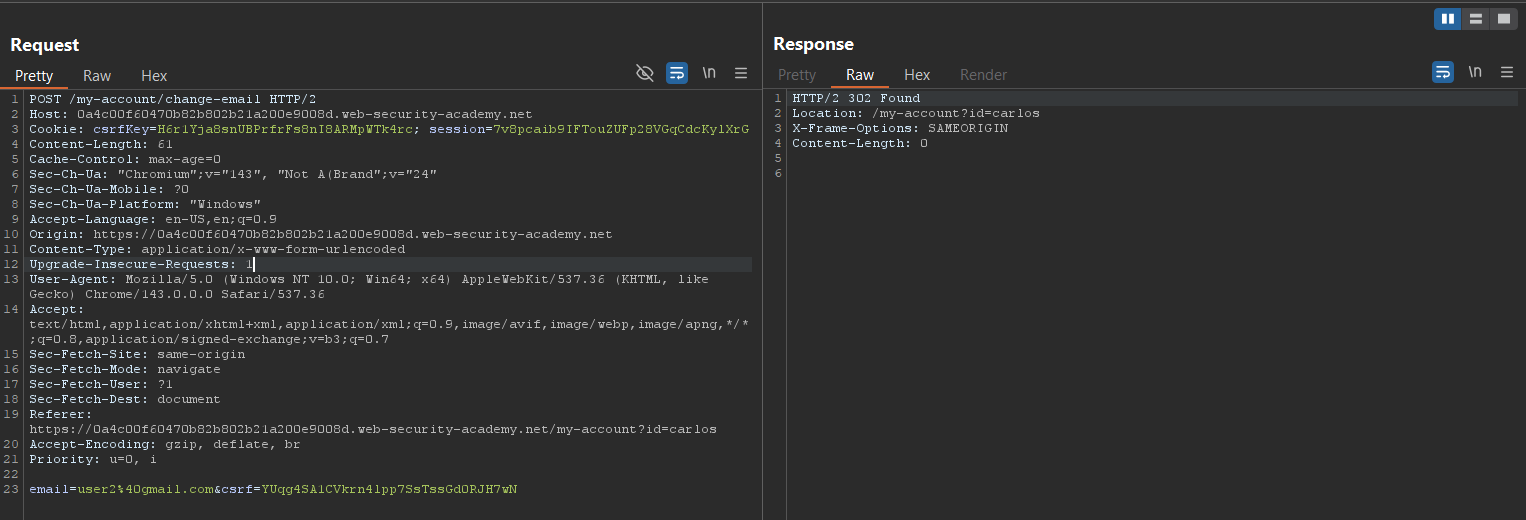
Task: Click Cache-Control: max-age=0 header
Action: [x=125, y=159]
